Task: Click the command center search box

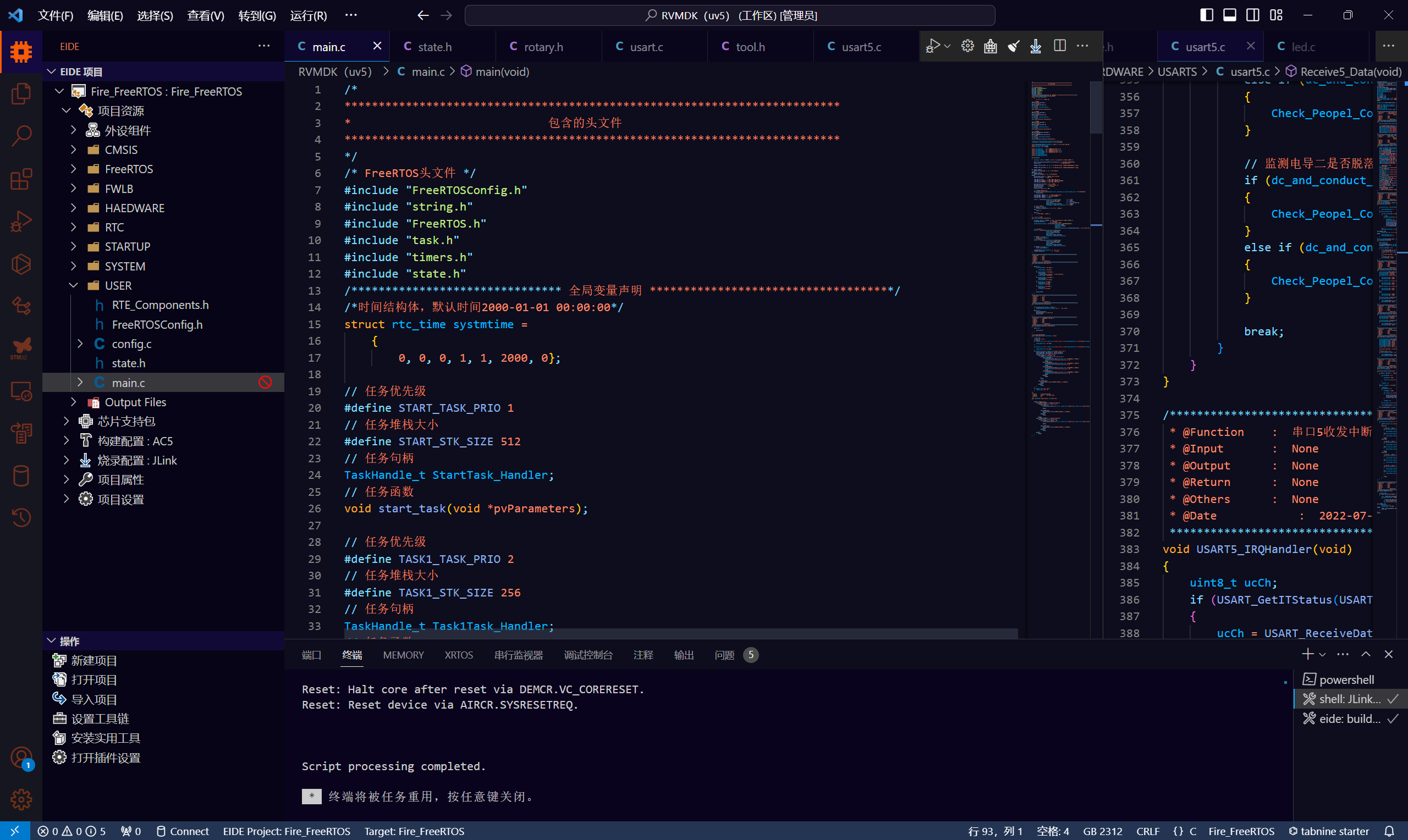Action: point(730,15)
